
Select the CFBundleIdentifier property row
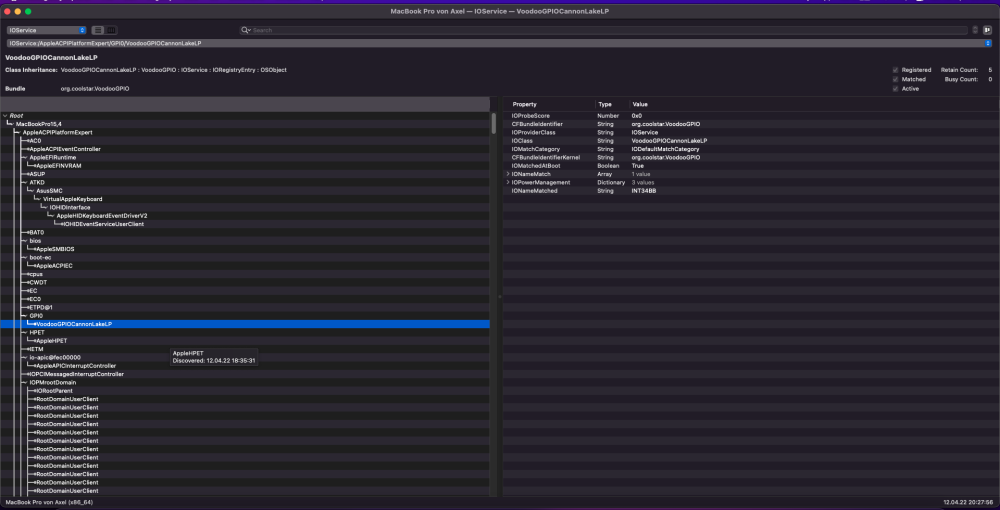coord(751,124)
